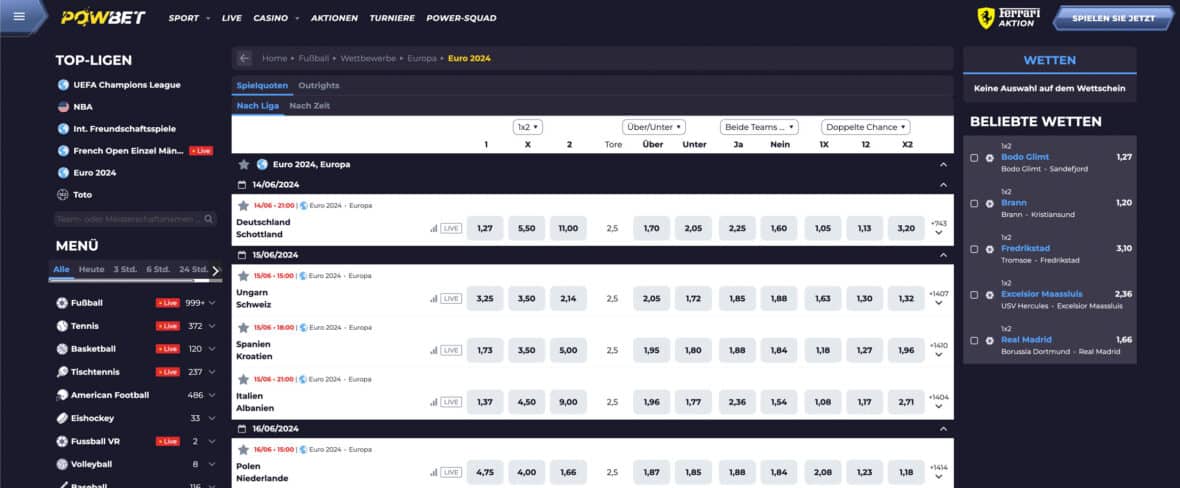Open the Über/Unter market dropdown

click(653, 127)
